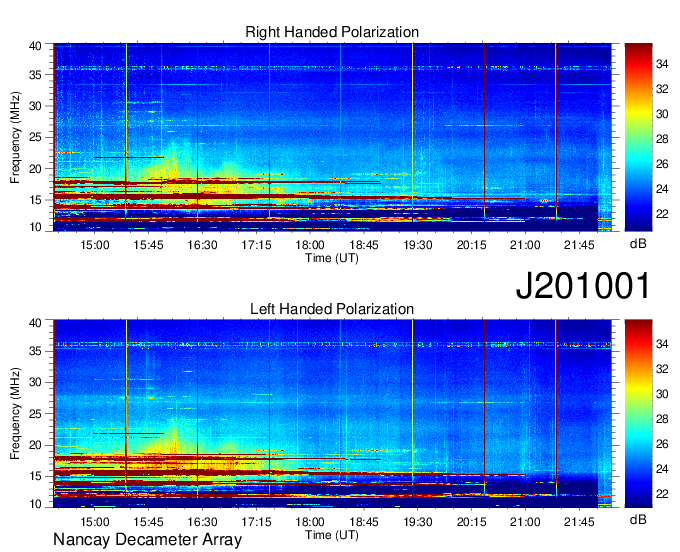This screenshot has width=680, height=552.
Task: Click the '30' frequency tick on the Left Handed plot
Action: 35,382
